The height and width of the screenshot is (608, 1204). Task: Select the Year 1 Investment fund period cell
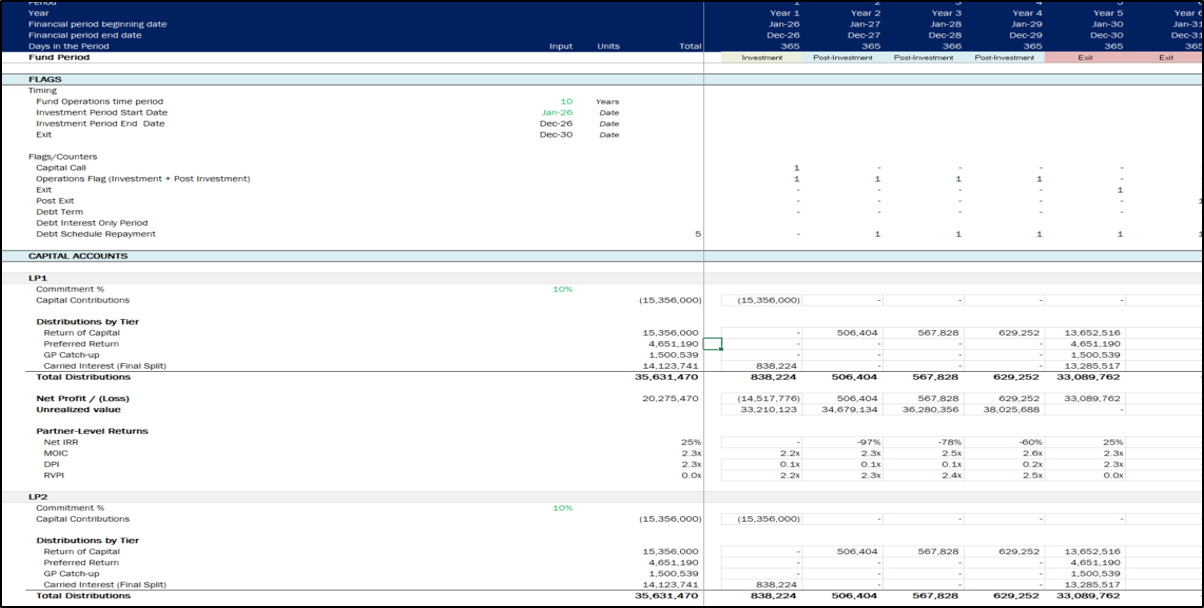coord(762,58)
